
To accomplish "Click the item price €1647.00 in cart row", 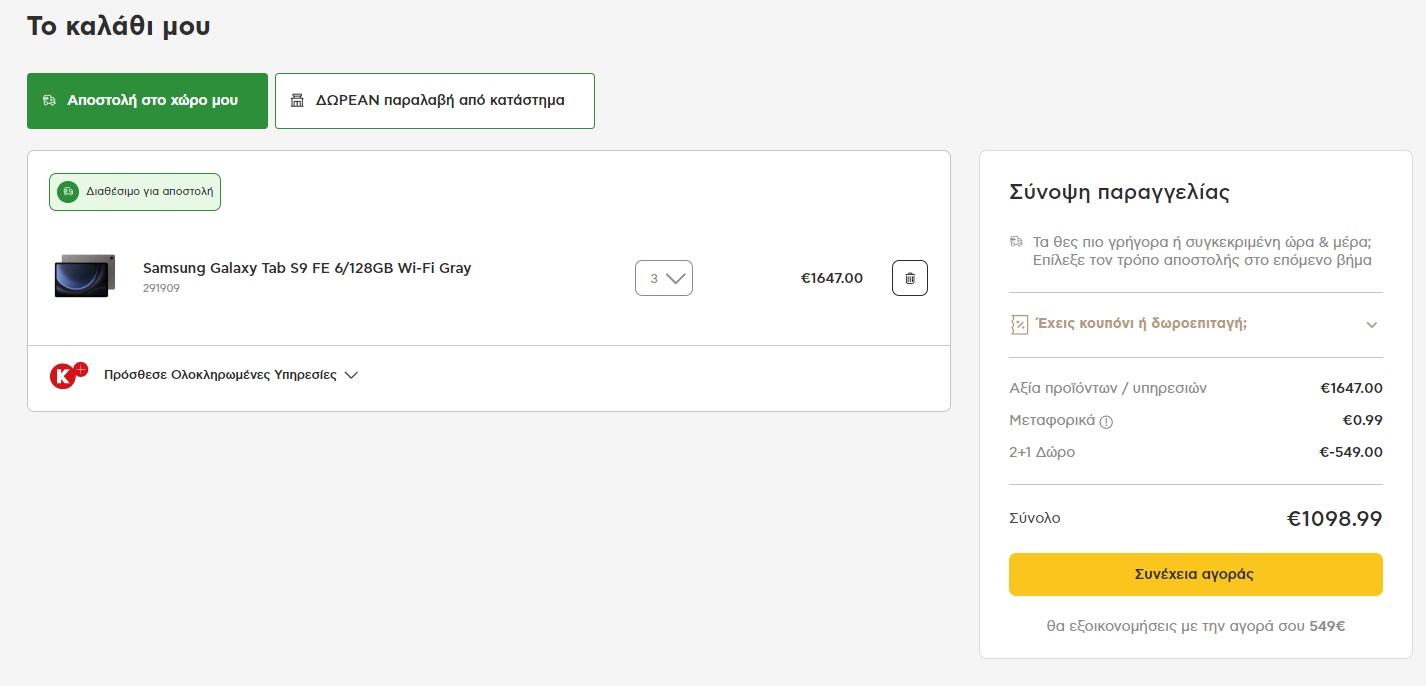I will [832, 278].
